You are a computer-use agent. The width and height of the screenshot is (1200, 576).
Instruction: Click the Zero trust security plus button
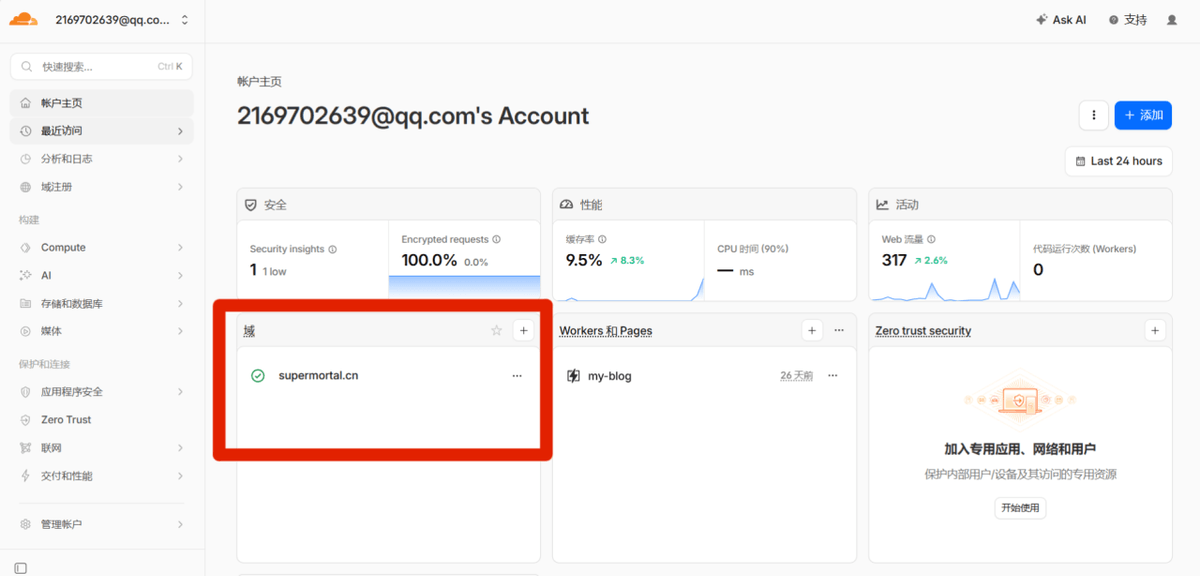click(1155, 330)
